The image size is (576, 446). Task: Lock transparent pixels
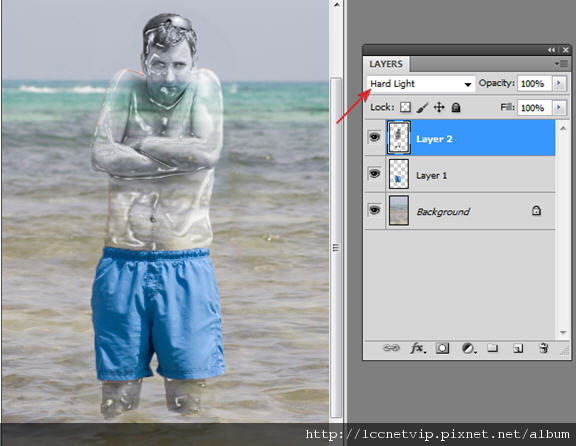pyautogui.click(x=405, y=107)
